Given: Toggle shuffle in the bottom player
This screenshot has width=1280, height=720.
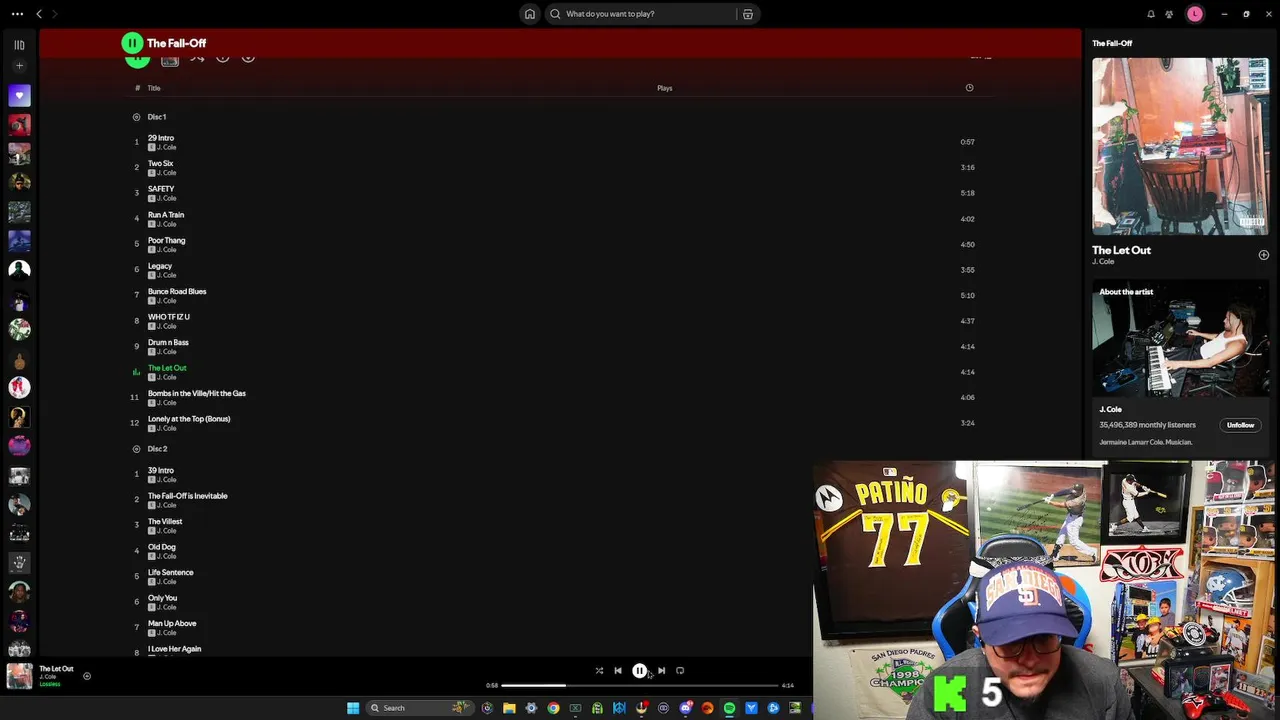Looking at the screenshot, I should tap(599, 671).
